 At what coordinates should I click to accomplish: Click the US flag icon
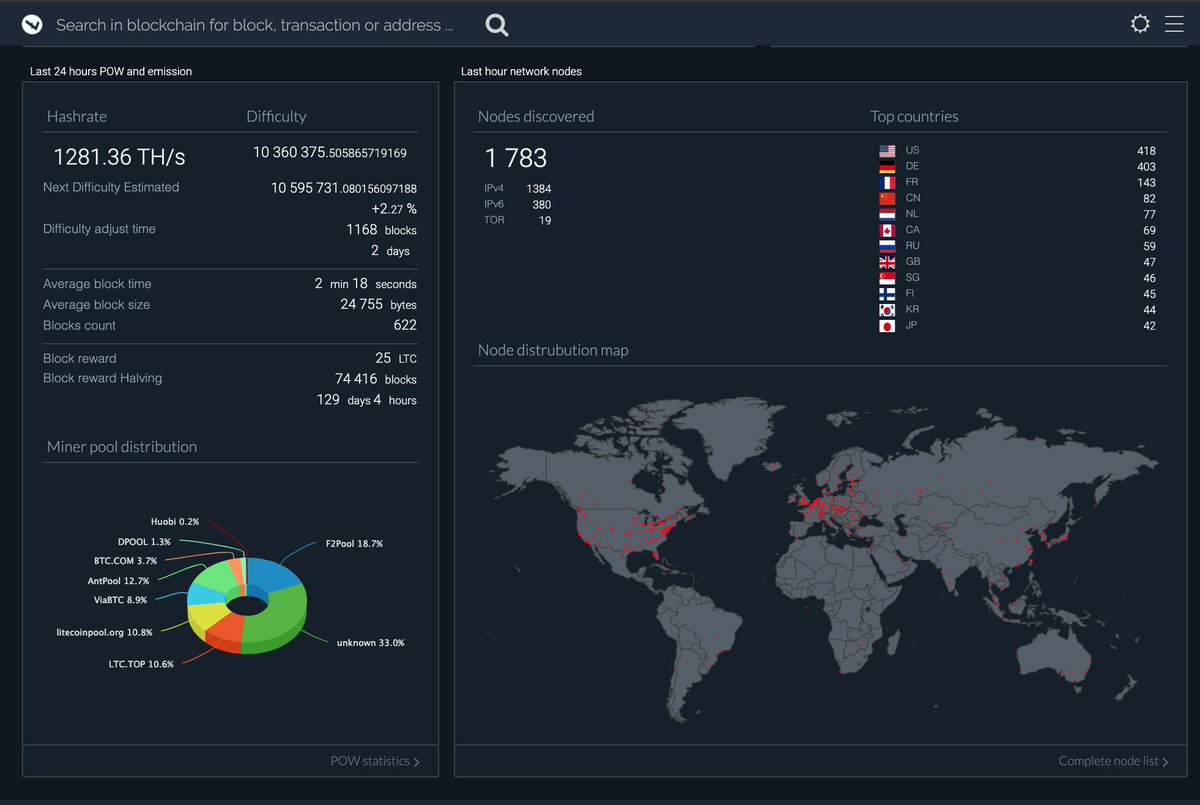point(887,151)
